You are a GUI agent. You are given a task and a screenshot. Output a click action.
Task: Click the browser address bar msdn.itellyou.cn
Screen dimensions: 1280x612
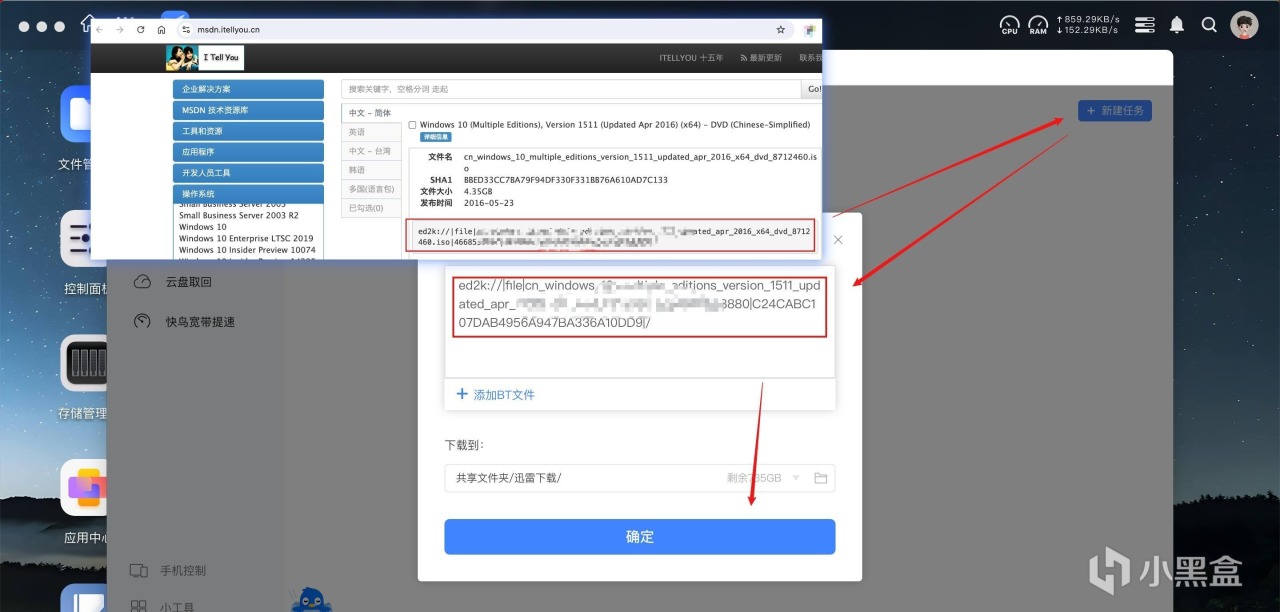coord(230,30)
